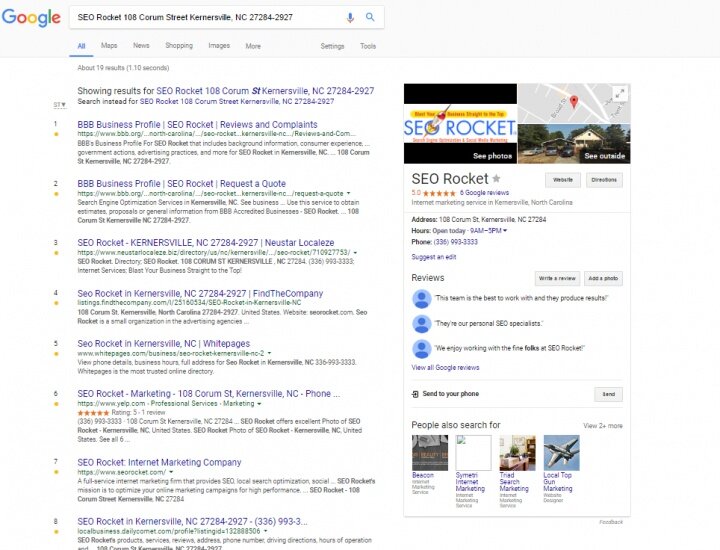Viewport: 720px width, 550px height.
Task: Click the Yelp result star rating
Action: 94,413
